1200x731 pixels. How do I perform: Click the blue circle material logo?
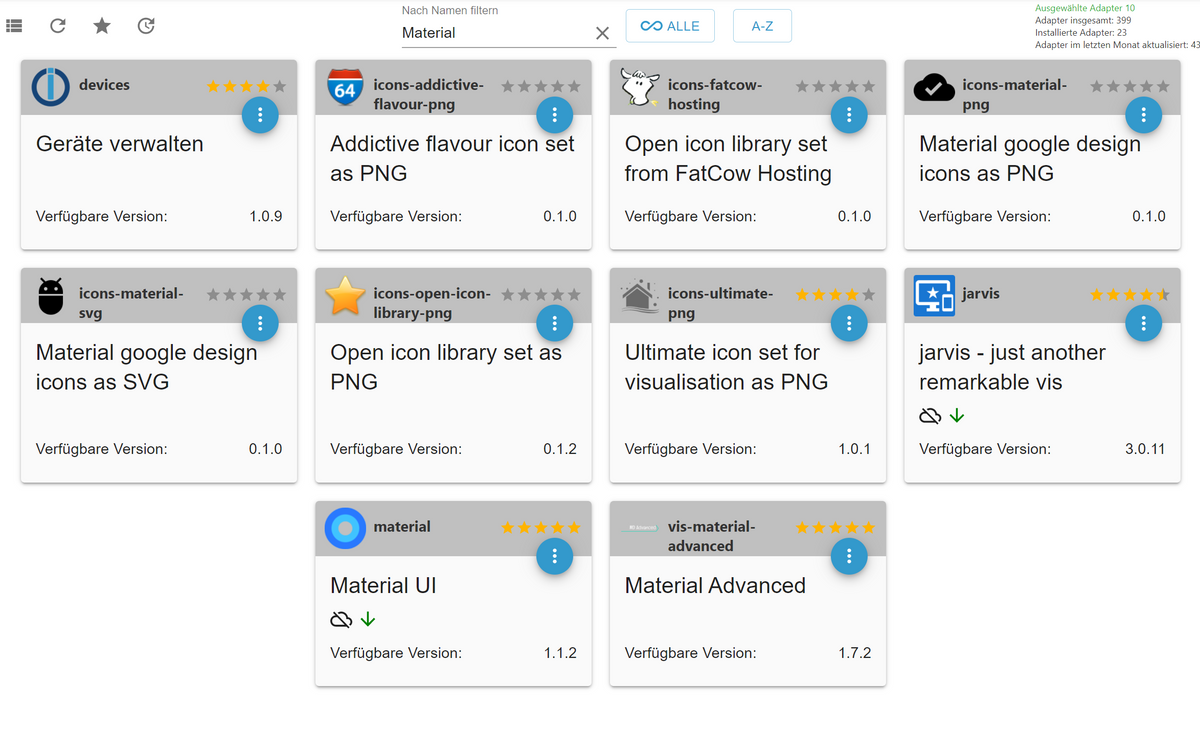click(345, 528)
